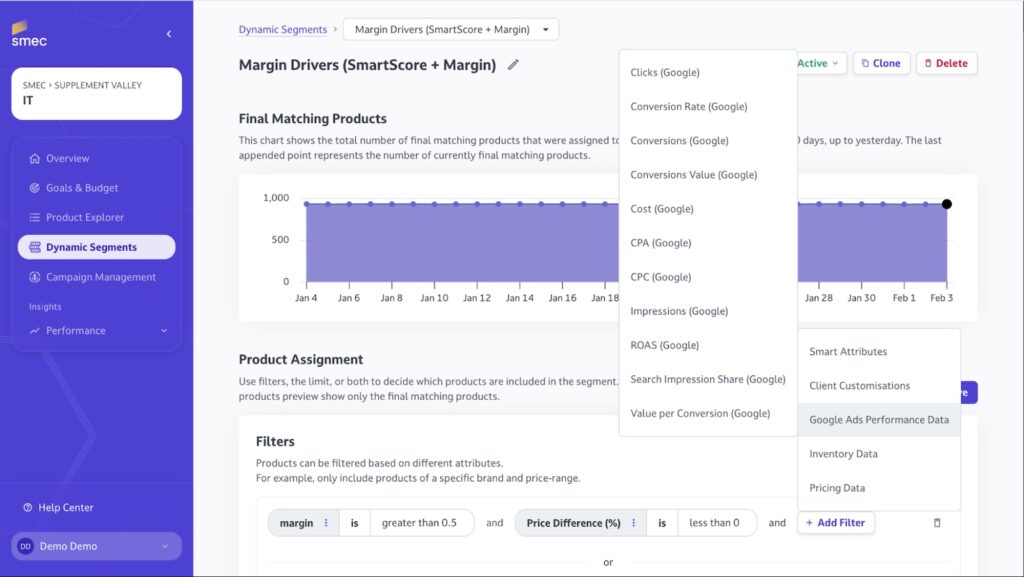Click the Dynamic Segments sidebar icon
This screenshot has width=1024, height=577.
tap(34, 246)
